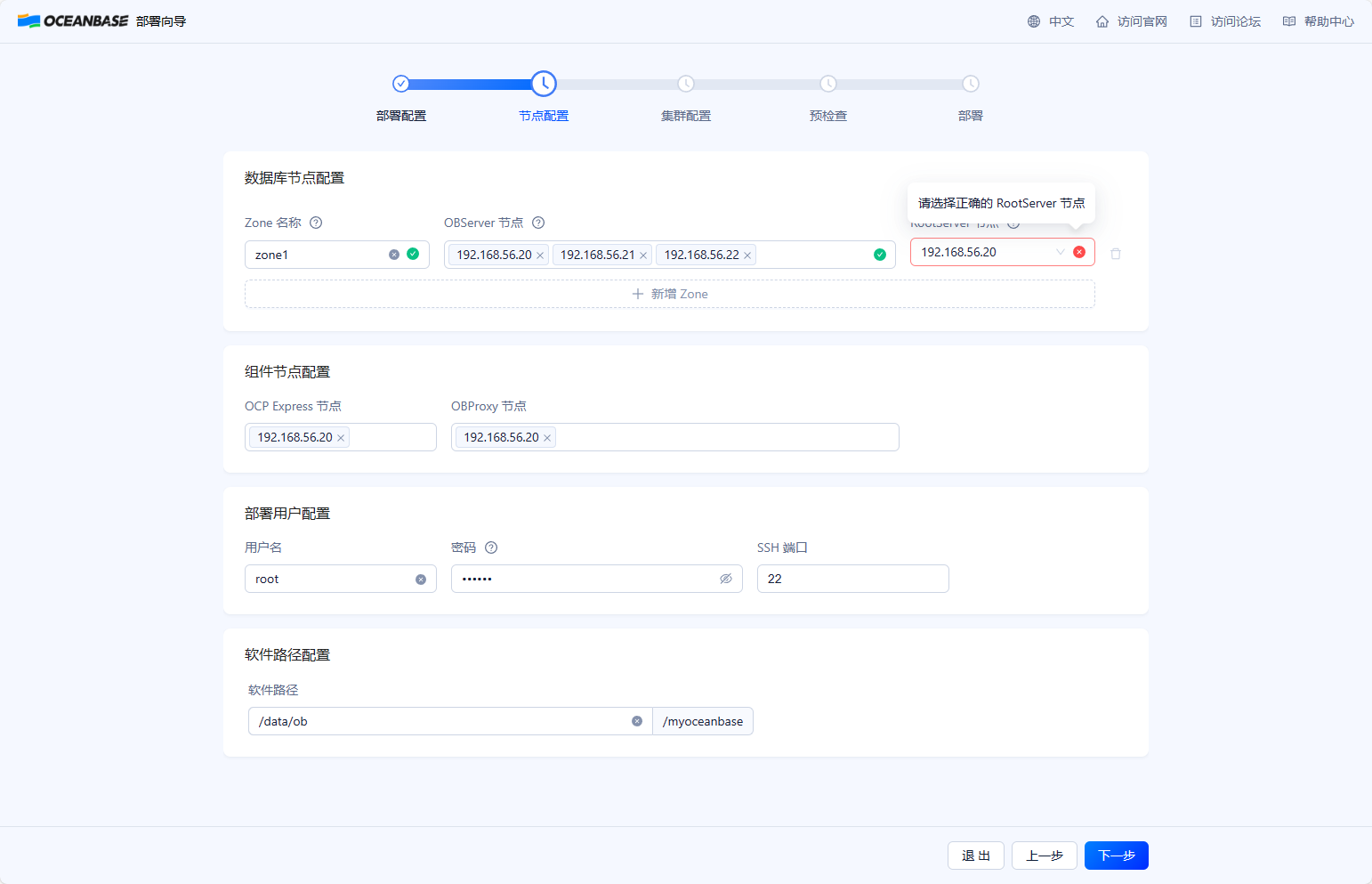Select the 预检查 step label
1372x884 pixels.
(828, 116)
